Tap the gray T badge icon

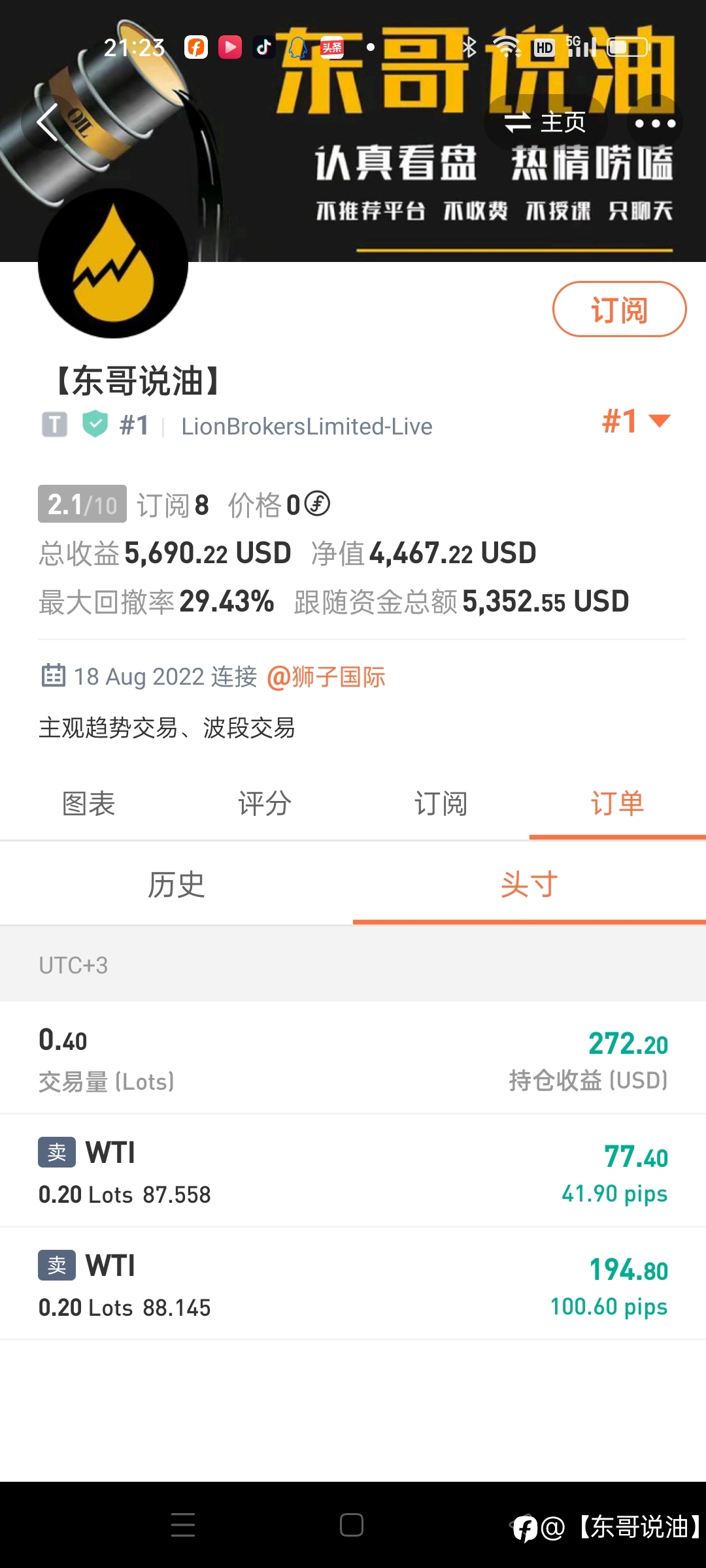coord(55,425)
